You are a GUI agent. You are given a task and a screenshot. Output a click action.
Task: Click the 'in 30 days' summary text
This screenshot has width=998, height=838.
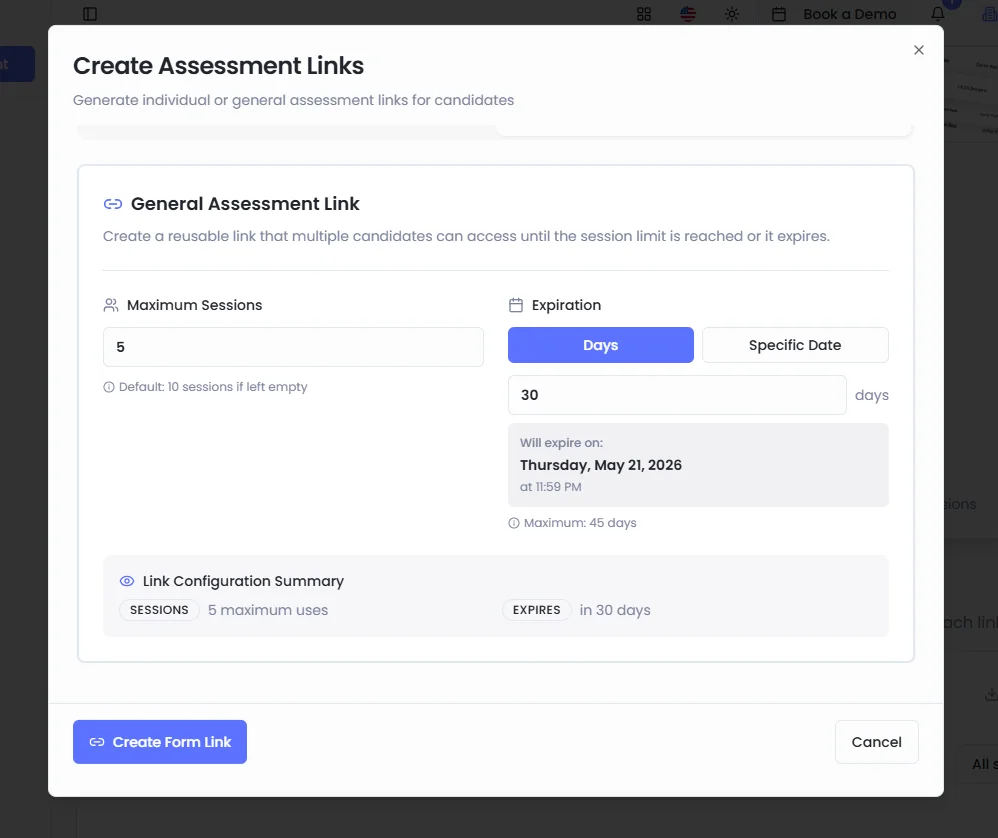click(615, 610)
